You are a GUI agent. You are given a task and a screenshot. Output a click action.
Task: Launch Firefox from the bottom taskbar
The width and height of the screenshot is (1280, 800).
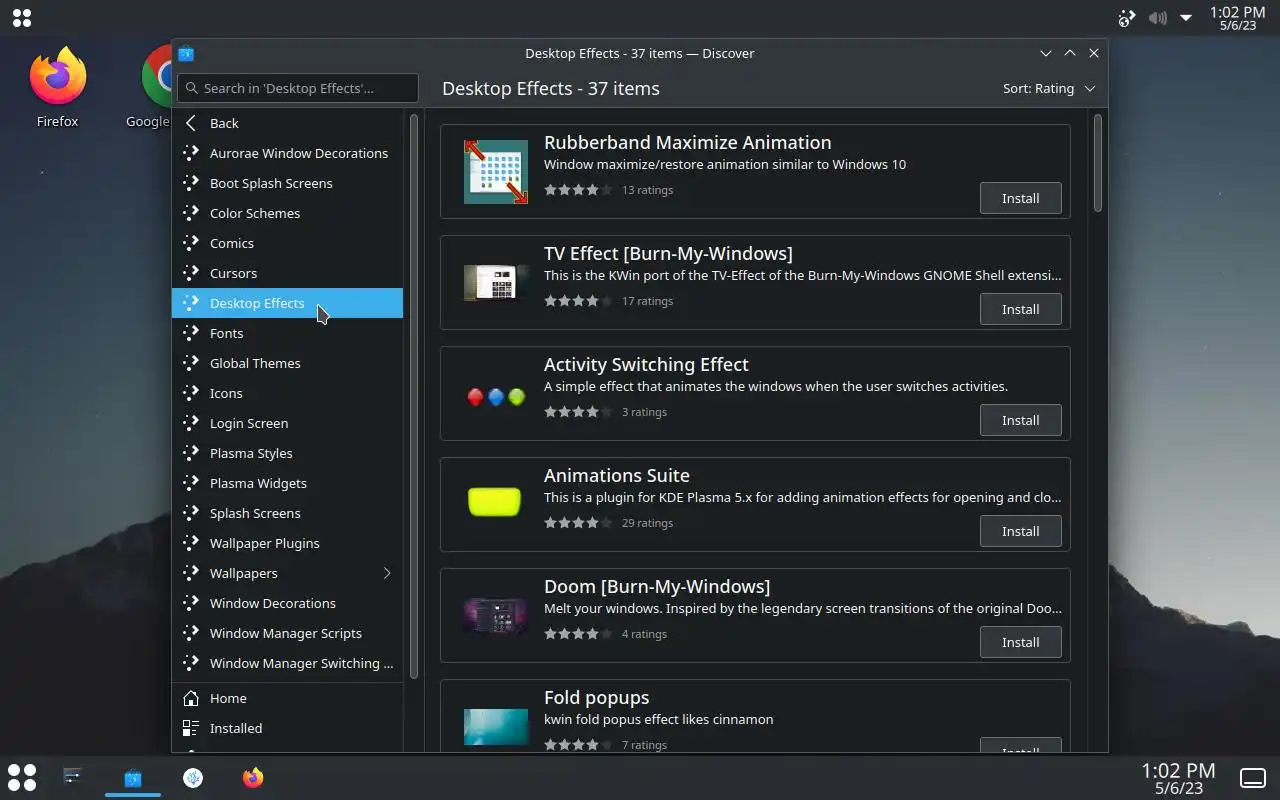pyautogui.click(x=253, y=777)
